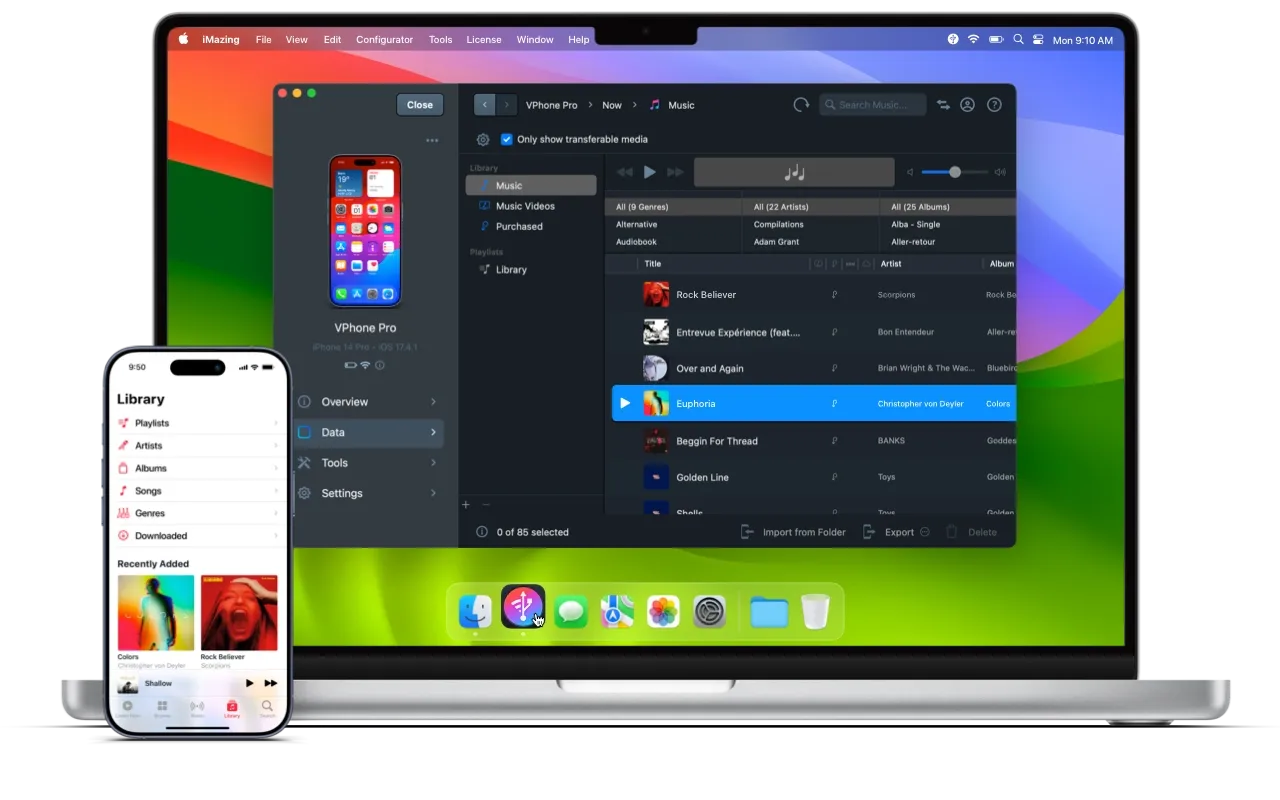This screenshot has width=1280, height=800.
Task: Open Control Center in the menu bar
Action: tap(1038, 40)
